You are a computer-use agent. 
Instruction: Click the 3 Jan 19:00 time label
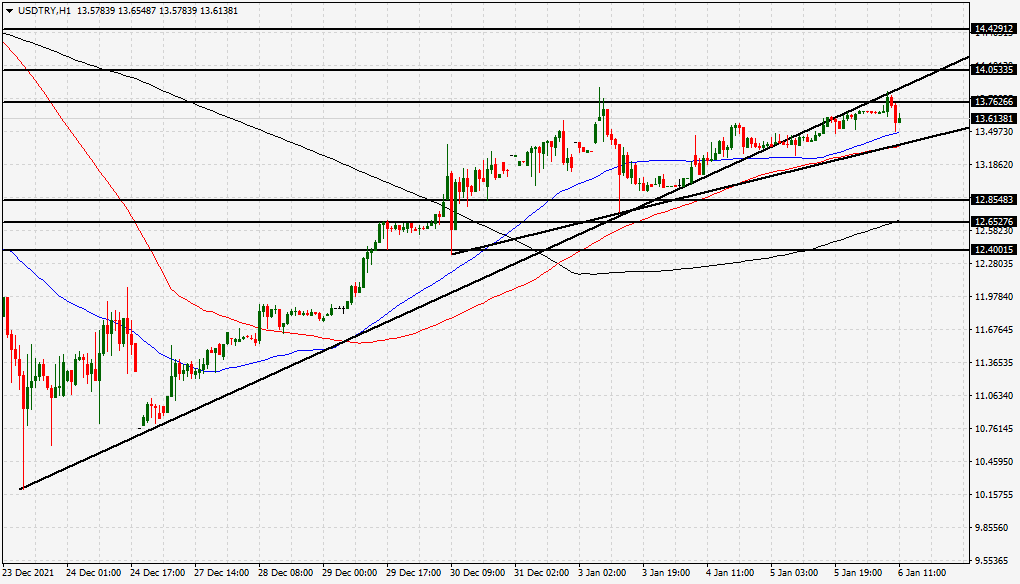pos(667,573)
